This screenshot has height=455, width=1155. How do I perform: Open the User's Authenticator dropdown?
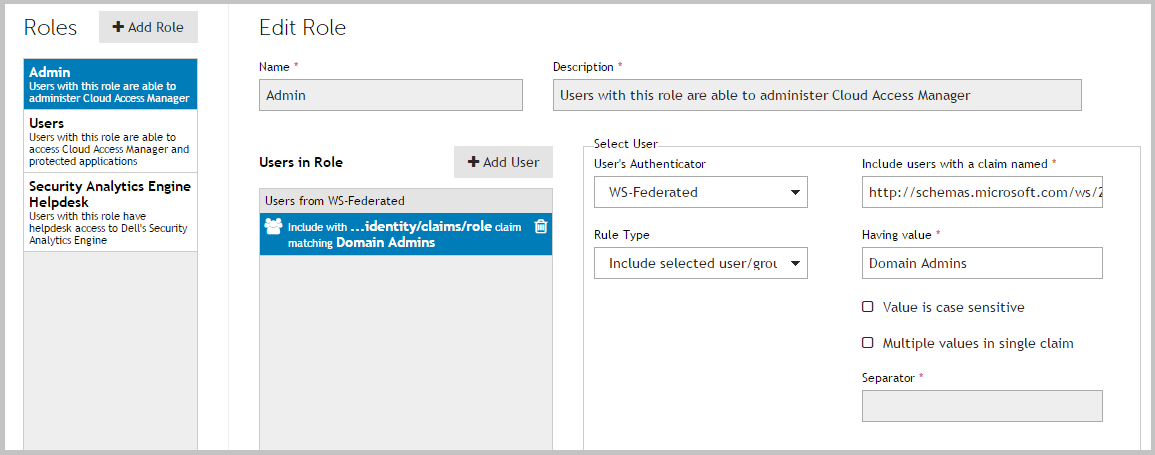click(x=700, y=192)
